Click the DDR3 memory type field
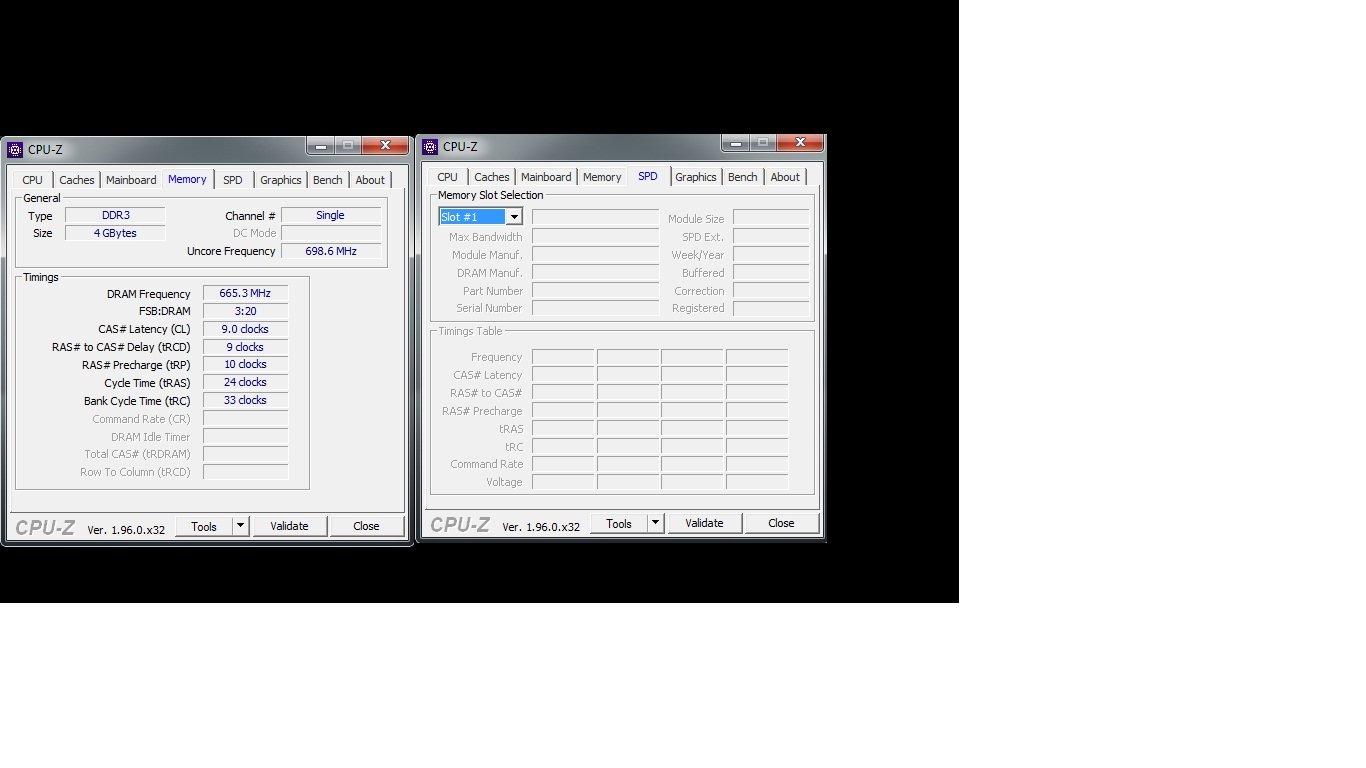The height and width of the screenshot is (768, 1366). tap(115, 215)
